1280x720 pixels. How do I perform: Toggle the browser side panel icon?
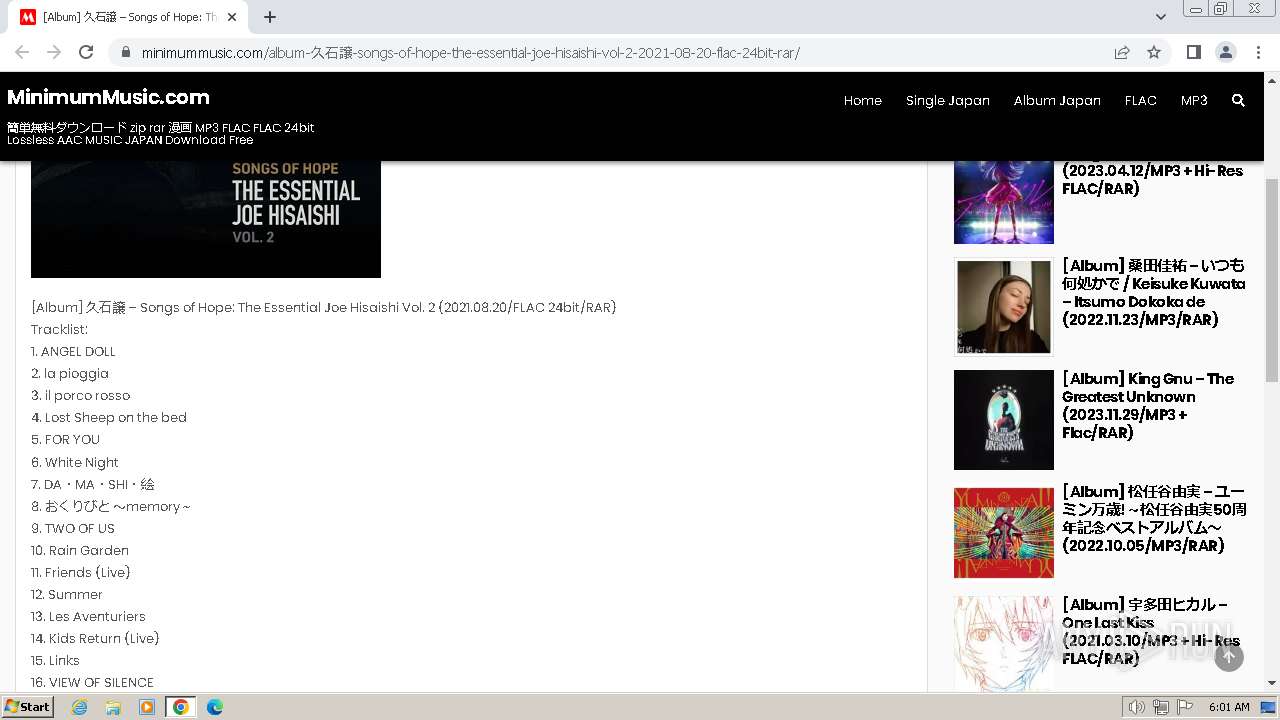pos(1194,53)
